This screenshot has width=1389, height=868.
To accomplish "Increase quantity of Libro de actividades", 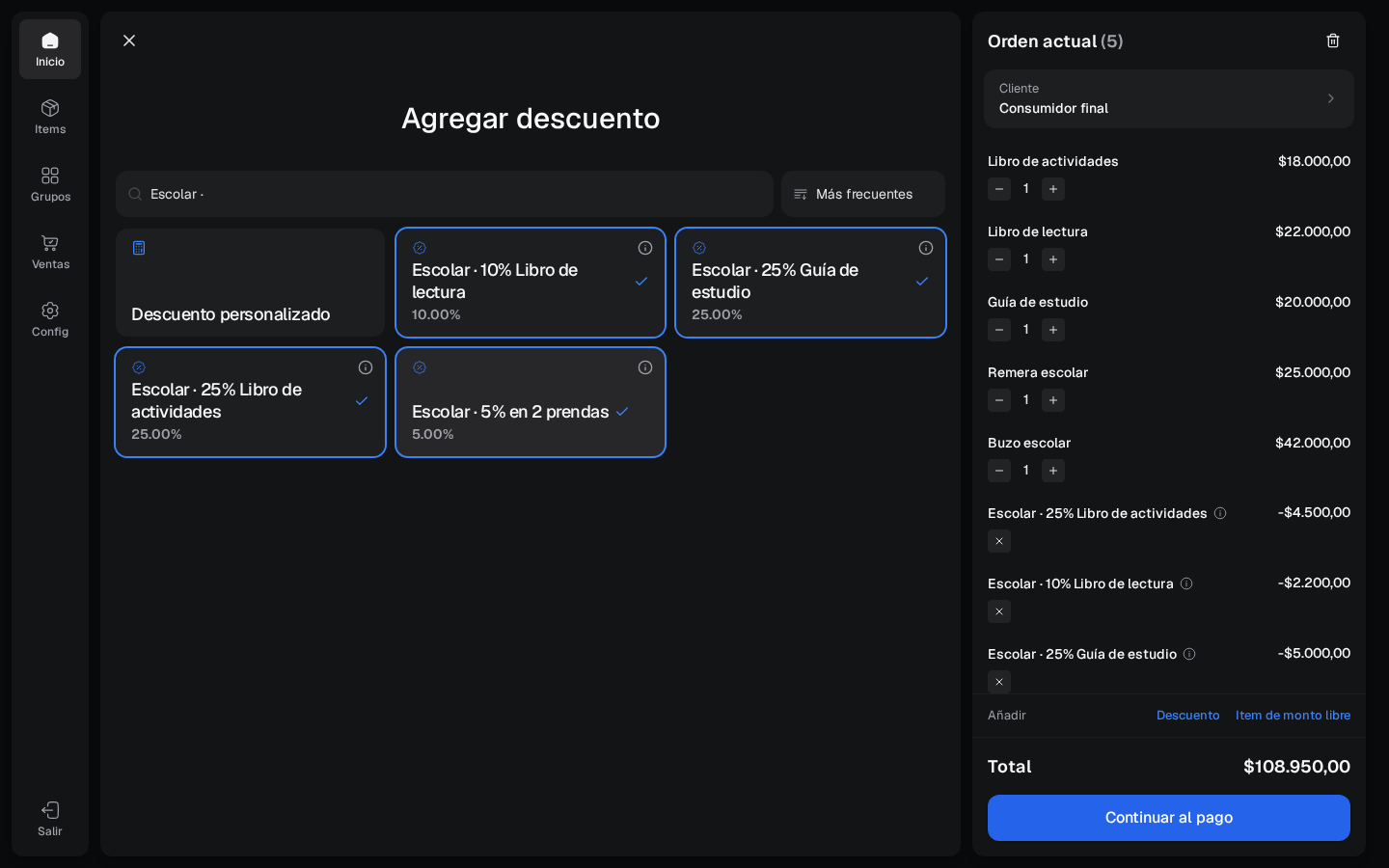I will [1053, 189].
